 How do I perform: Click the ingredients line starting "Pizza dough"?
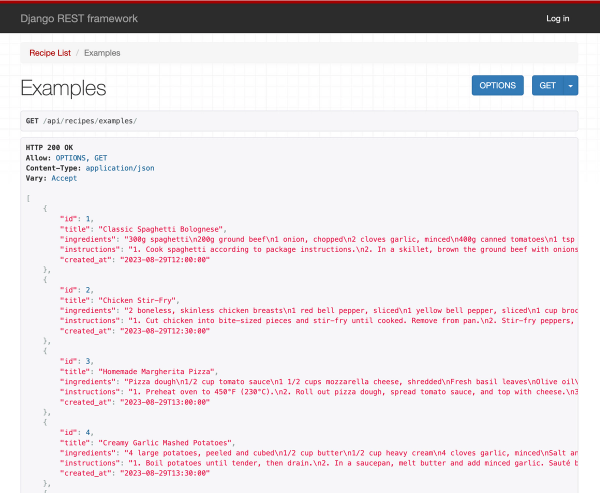(319, 382)
